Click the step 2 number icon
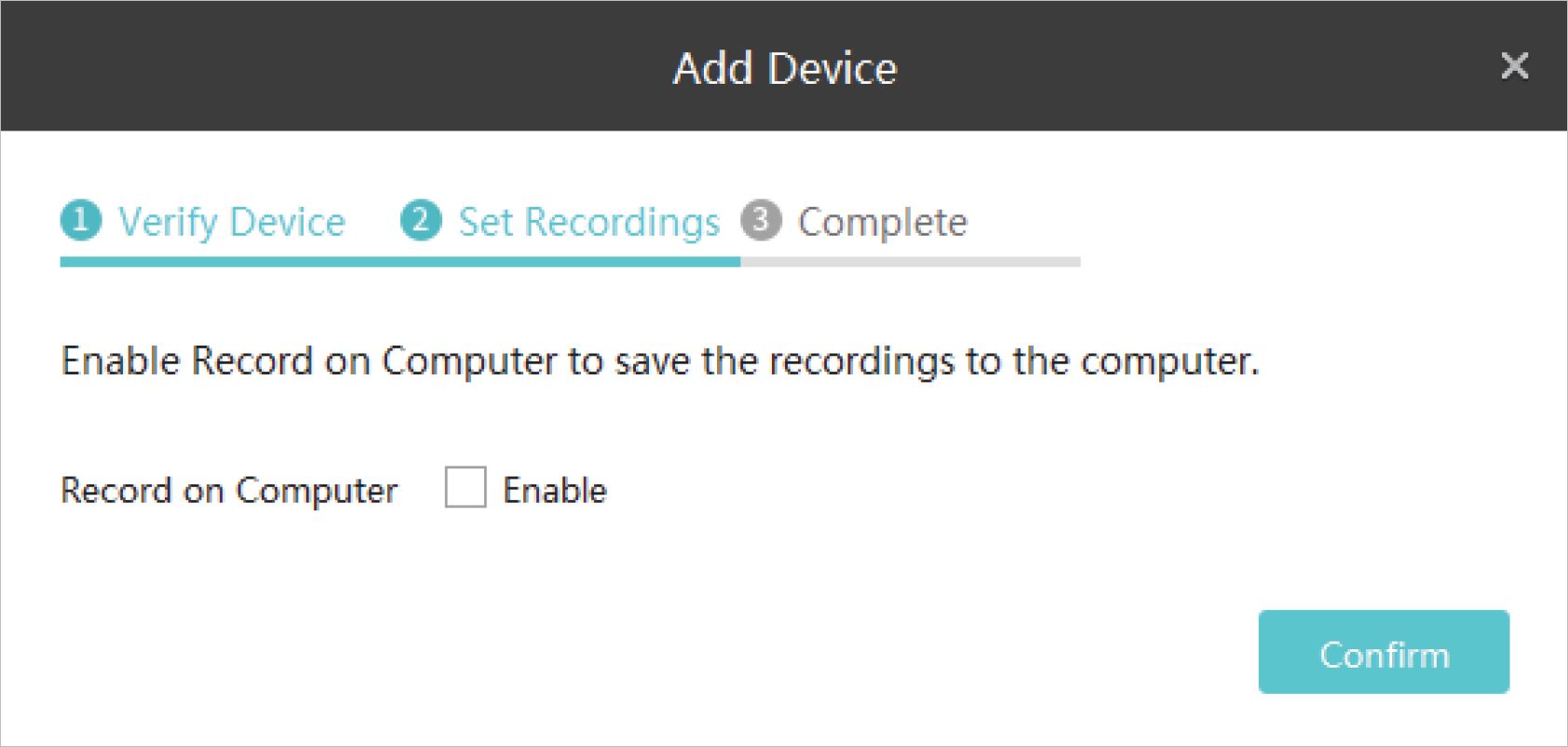The height and width of the screenshot is (747, 1568). click(x=421, y=221)
